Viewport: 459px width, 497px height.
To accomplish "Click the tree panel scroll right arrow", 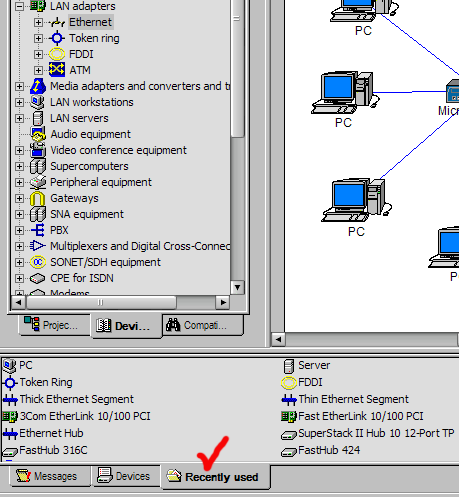I will point(222,302).
